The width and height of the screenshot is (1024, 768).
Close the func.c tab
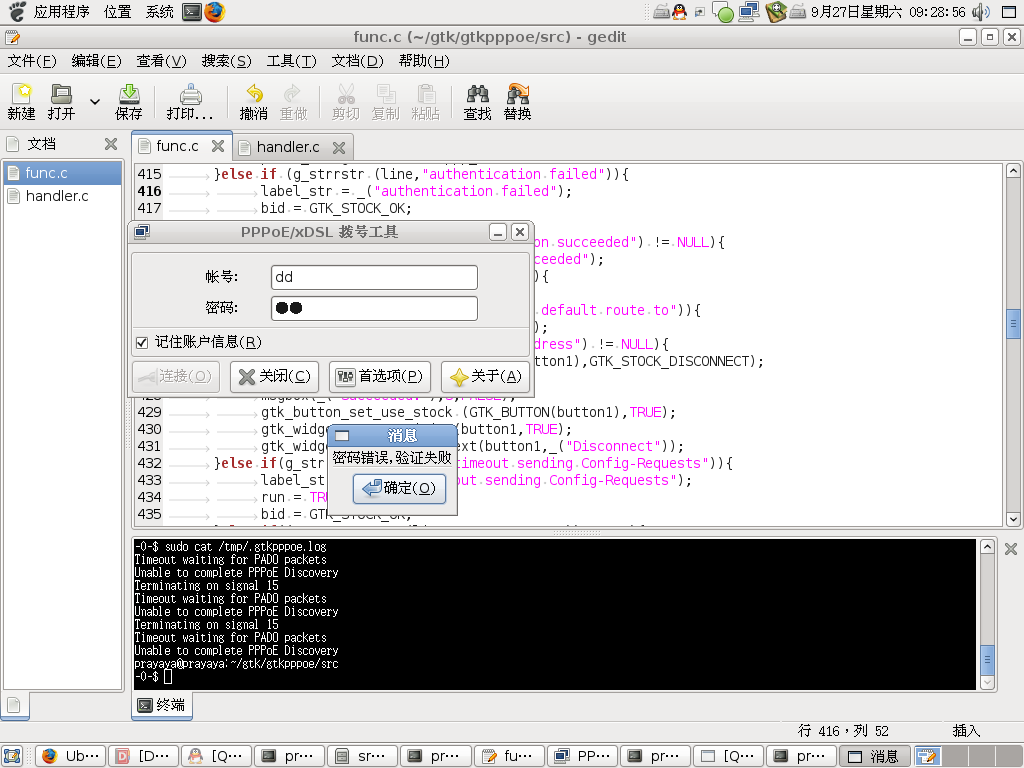pyautogui.click(x=218, y=146)
